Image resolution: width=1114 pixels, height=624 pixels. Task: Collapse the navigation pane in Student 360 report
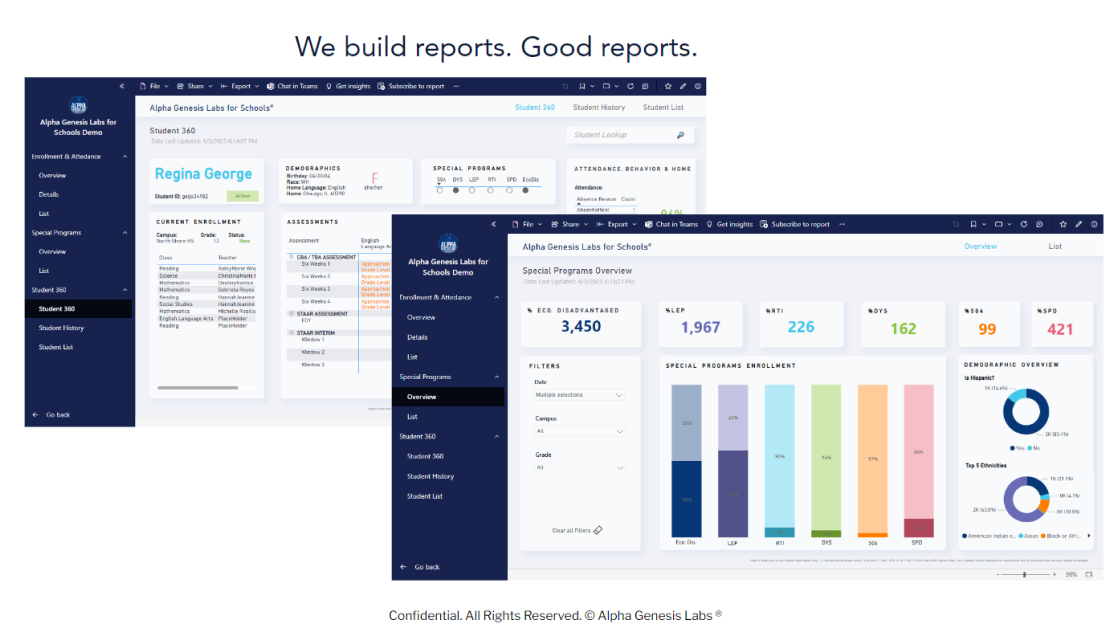tap(122, 86)
